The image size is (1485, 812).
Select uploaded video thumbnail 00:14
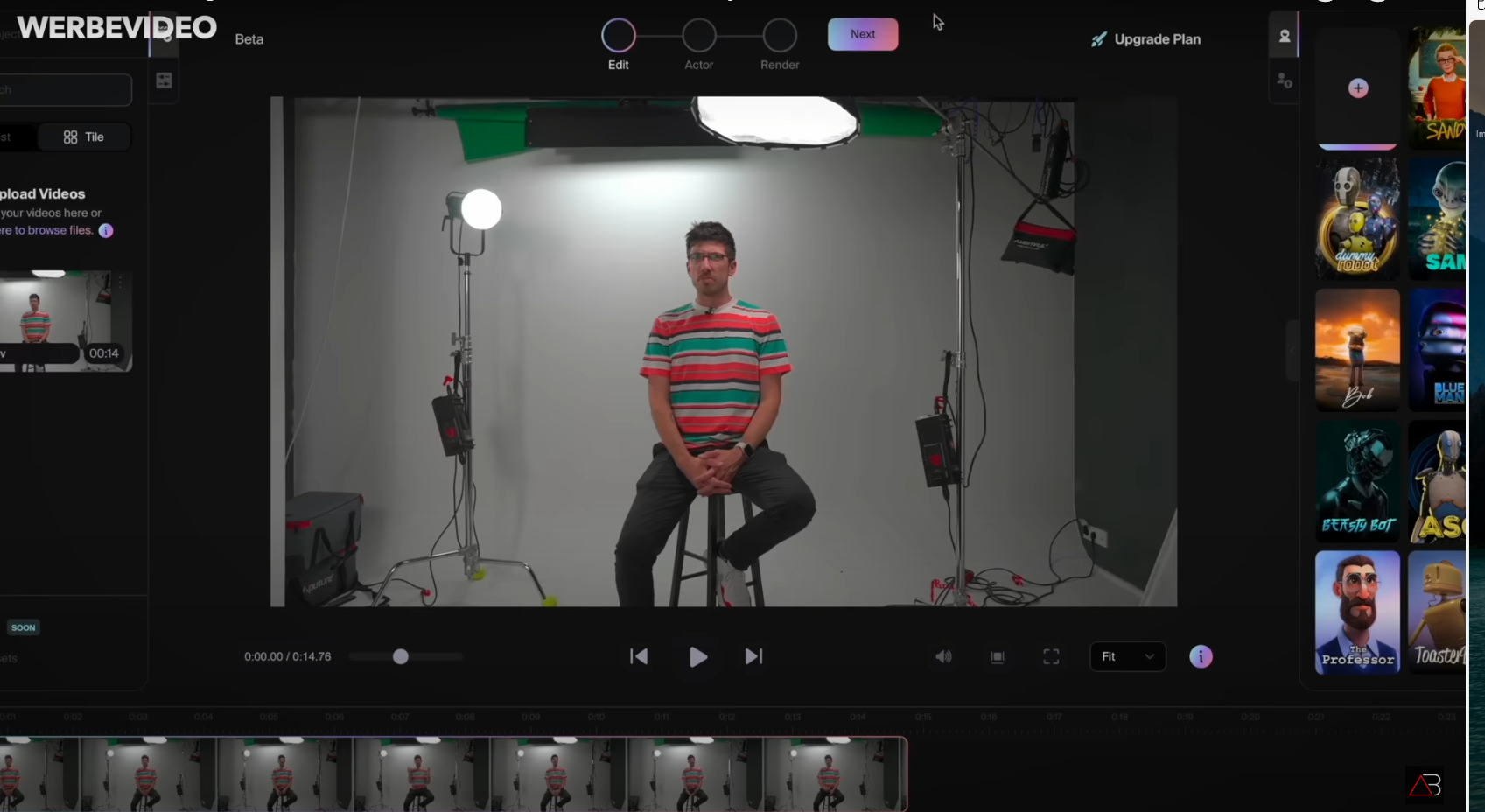click(66, 320)
